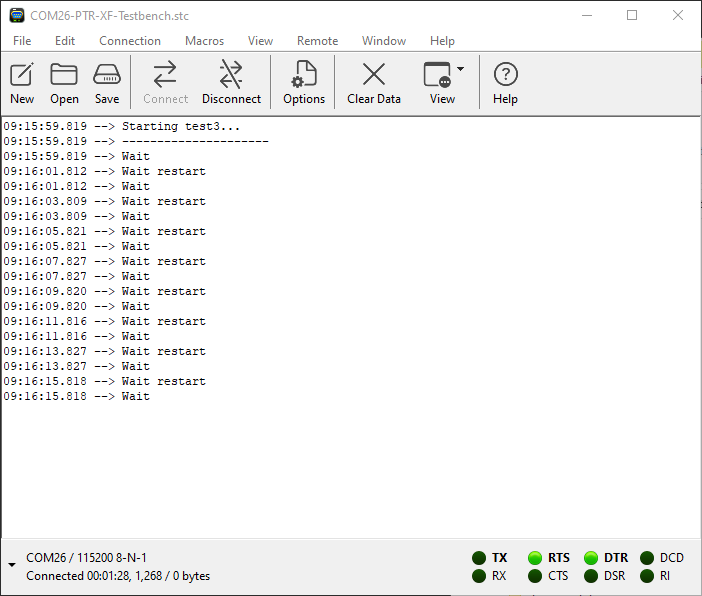
Task: Click the COM26 / 115200 8-N-1 port text
Action: click(87, 558)
